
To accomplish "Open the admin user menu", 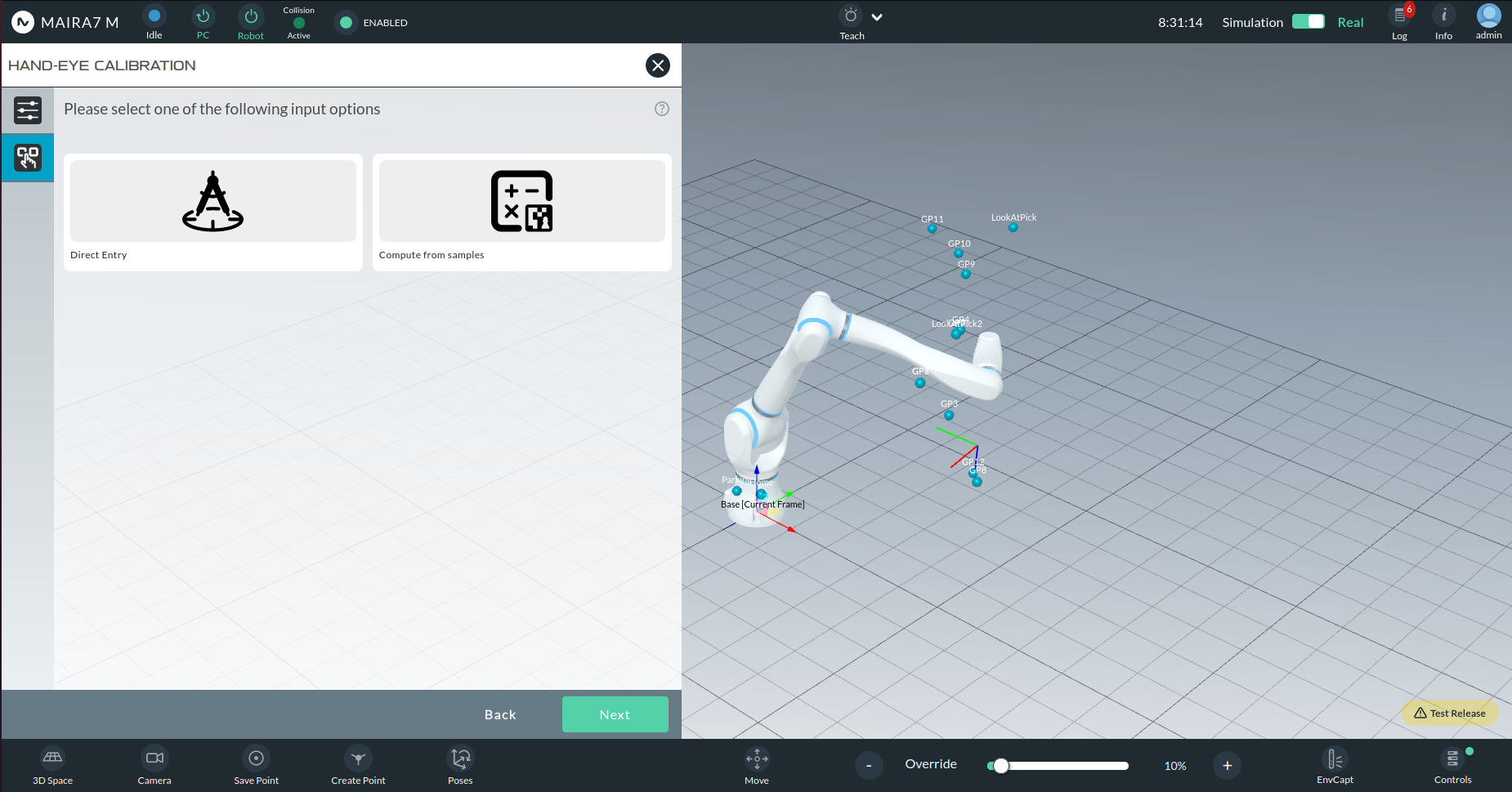I will pyautogui.click(x=1488, y=22).
